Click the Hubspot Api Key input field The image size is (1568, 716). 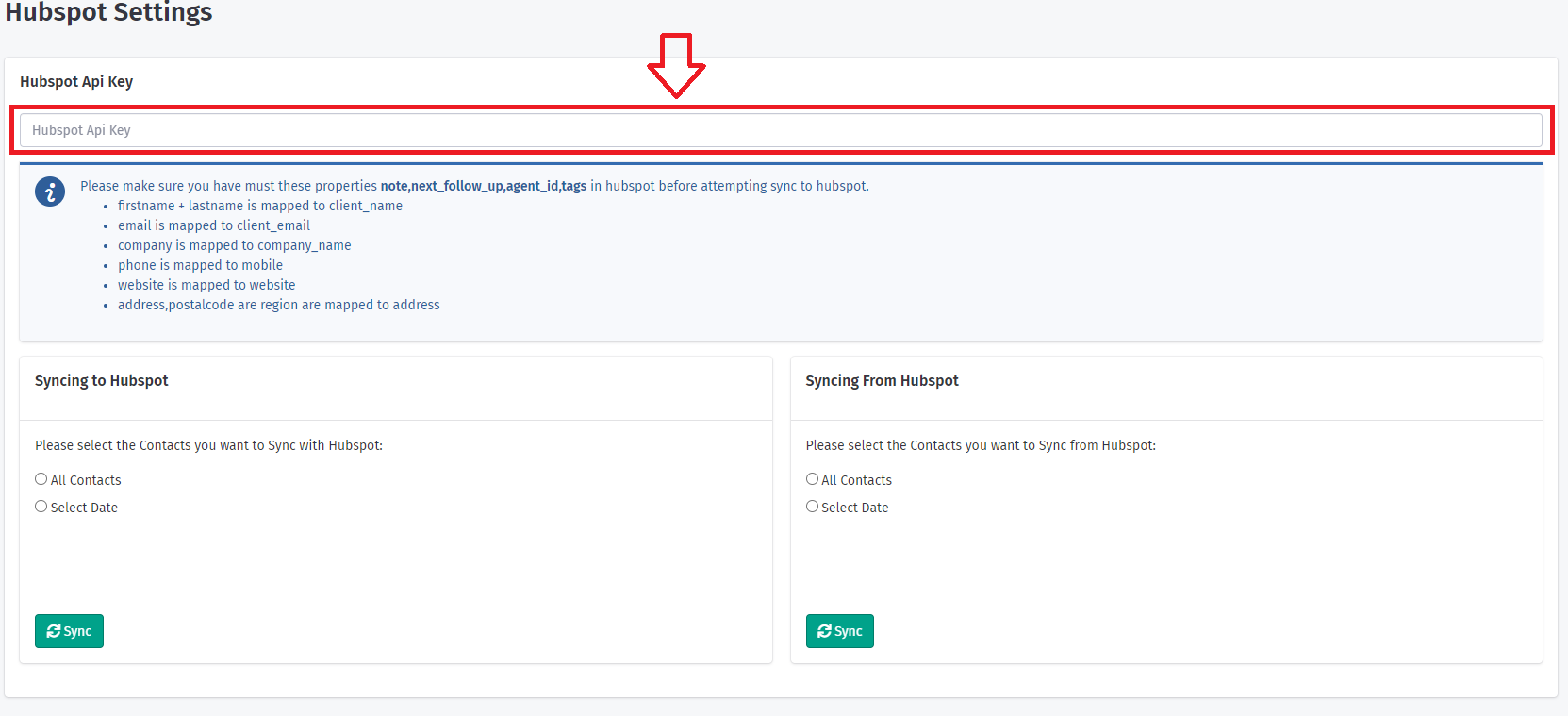tap(781, 130)
